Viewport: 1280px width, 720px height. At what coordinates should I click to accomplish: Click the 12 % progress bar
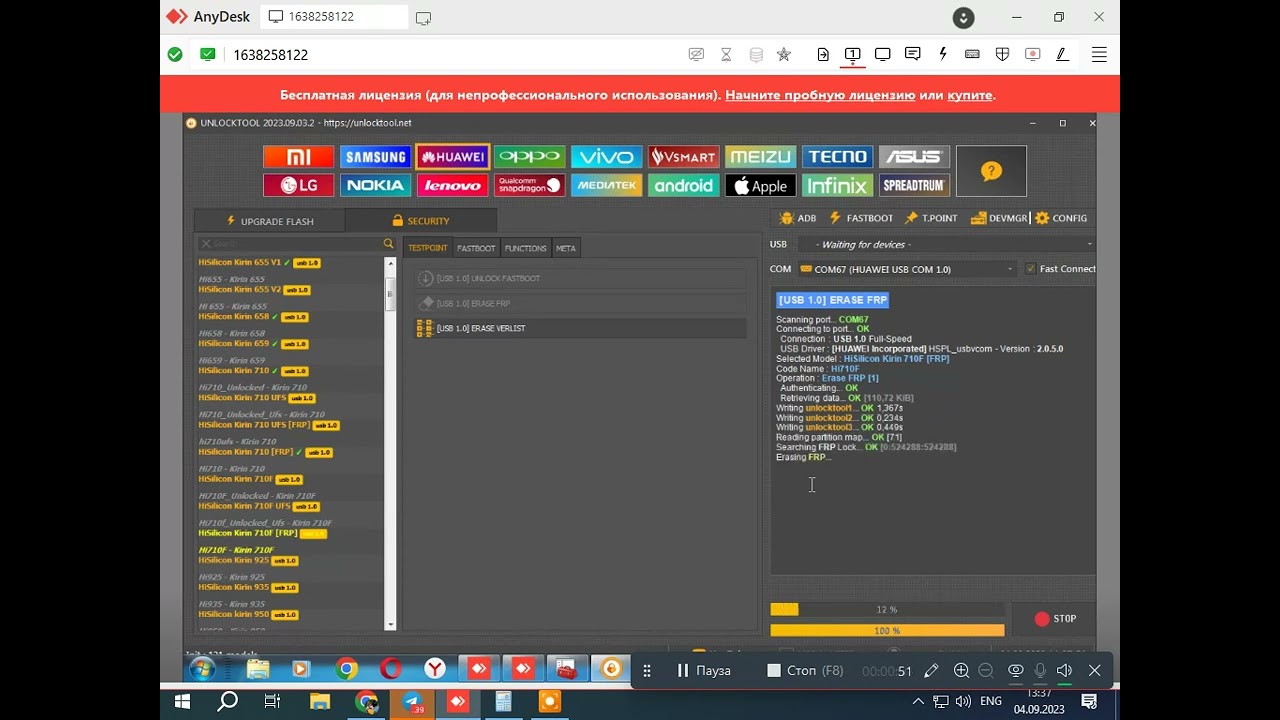tap(887, 610)
